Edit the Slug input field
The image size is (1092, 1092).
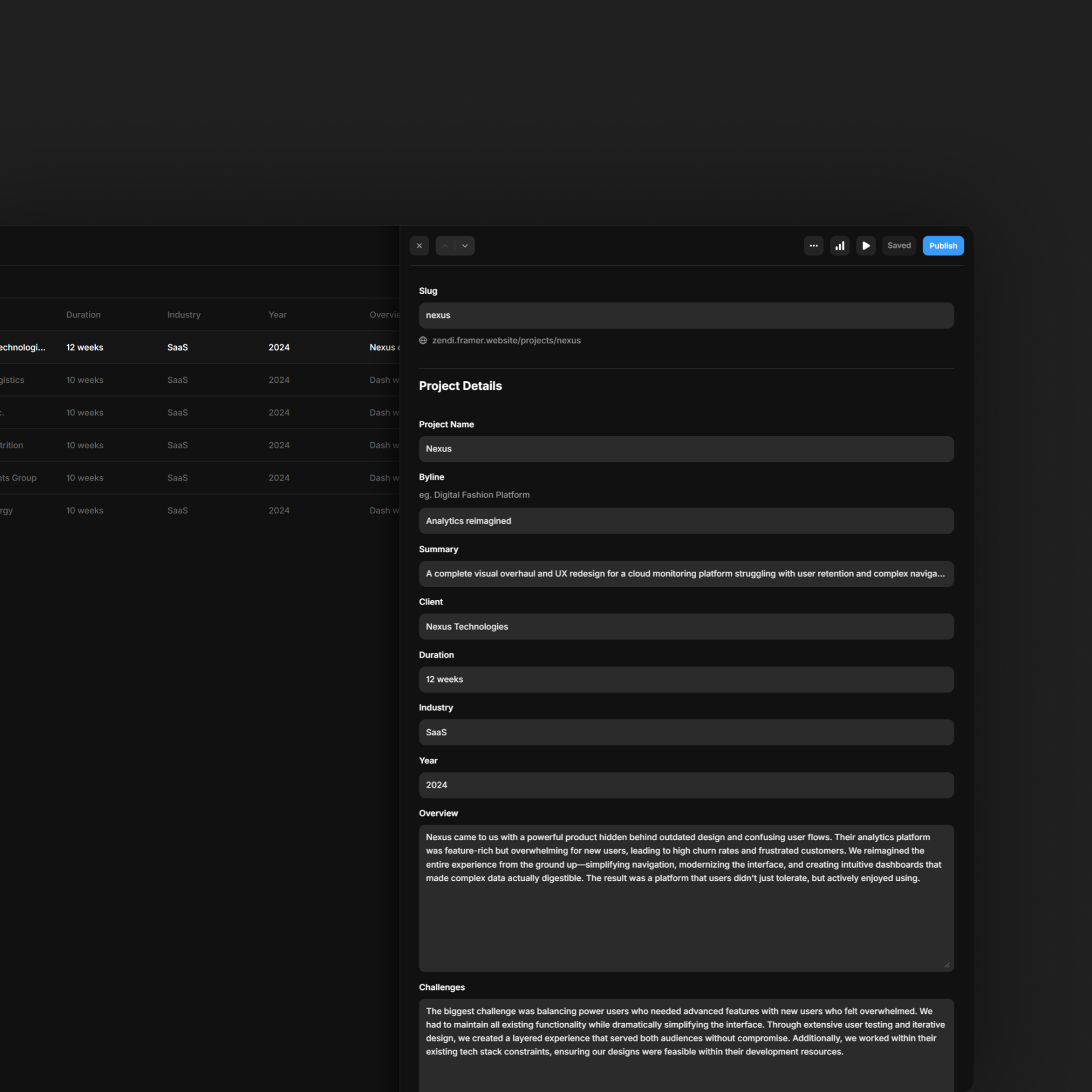tap(686, 316)
